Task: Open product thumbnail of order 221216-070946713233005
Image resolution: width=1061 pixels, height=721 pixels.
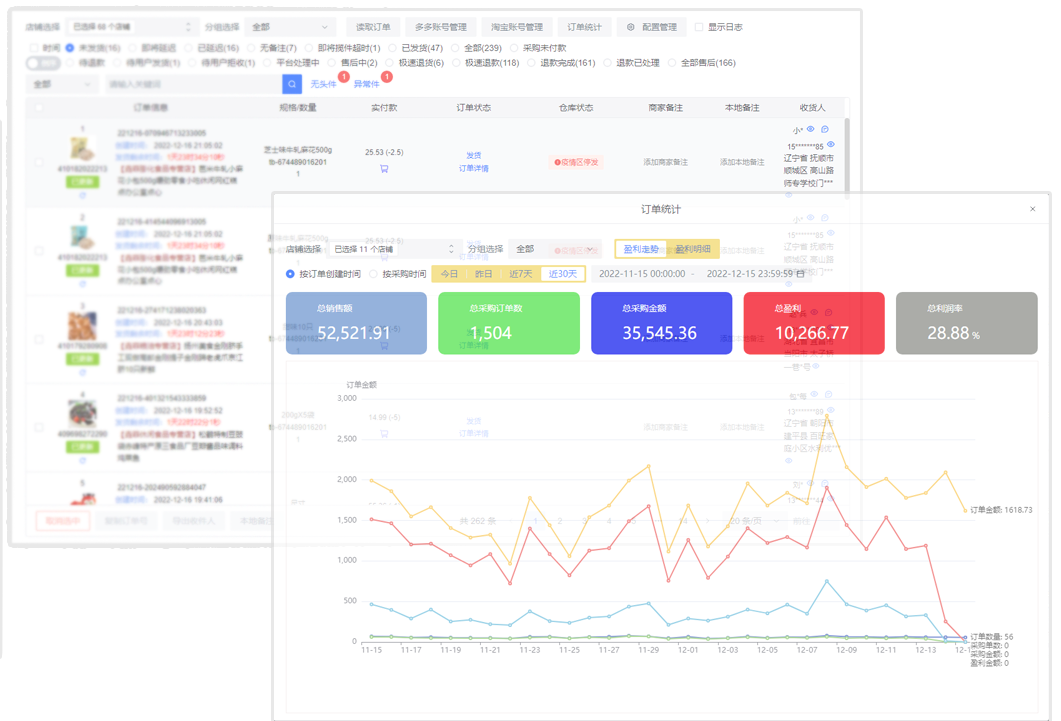Action: (x=83, y=148)
